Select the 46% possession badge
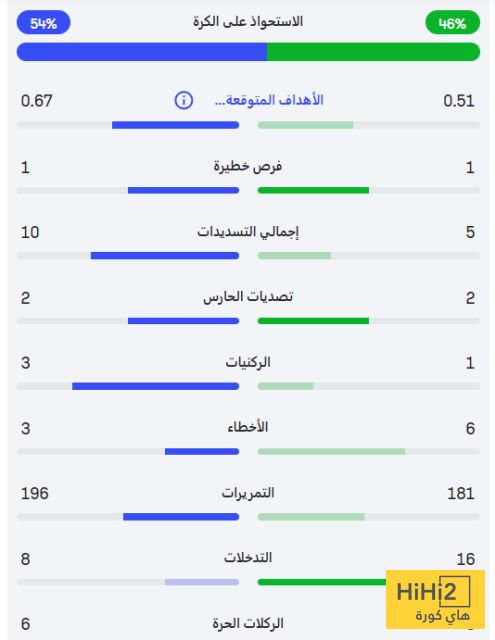This screenshot has width=495, height=640. (x=453, y=23)
